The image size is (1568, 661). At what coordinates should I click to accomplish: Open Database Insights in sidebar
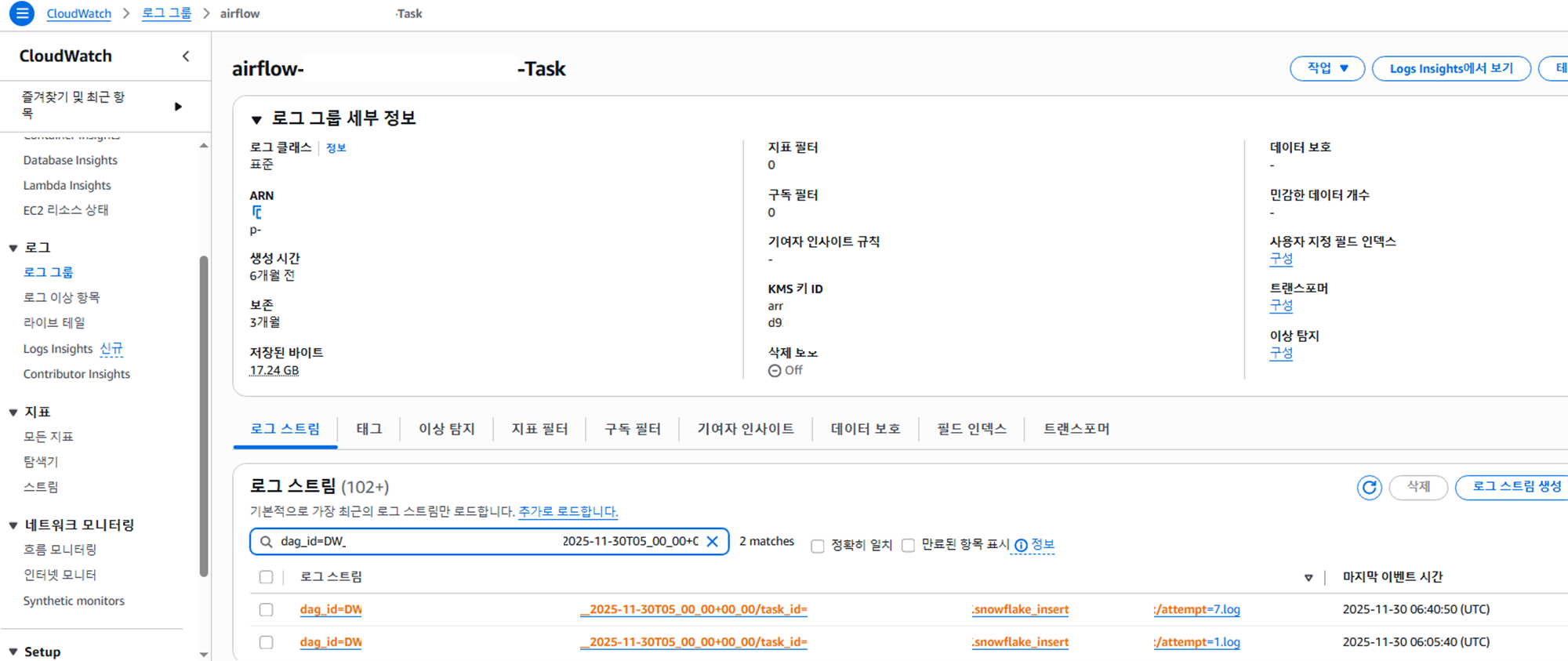coord(71,160)
